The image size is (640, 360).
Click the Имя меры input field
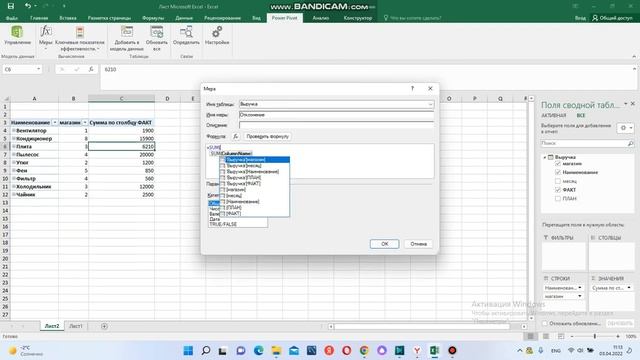coord(336,115)
